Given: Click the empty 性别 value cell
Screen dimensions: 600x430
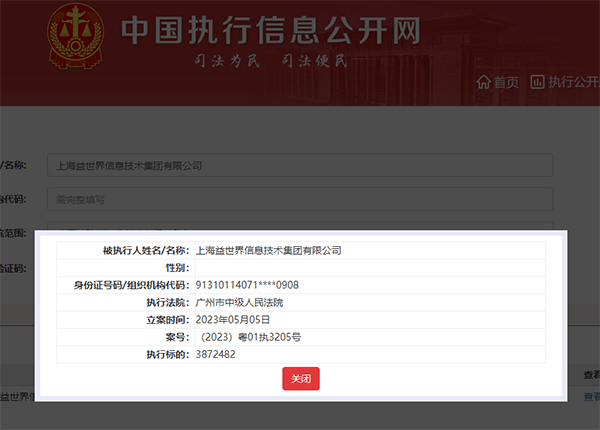Looking at the screenshot, I should click(370, 268).
